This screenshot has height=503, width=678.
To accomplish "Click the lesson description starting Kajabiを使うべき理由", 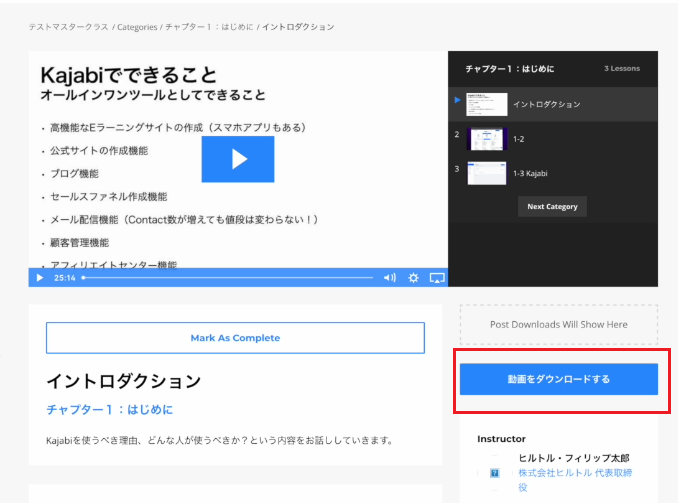I will 220,441.
